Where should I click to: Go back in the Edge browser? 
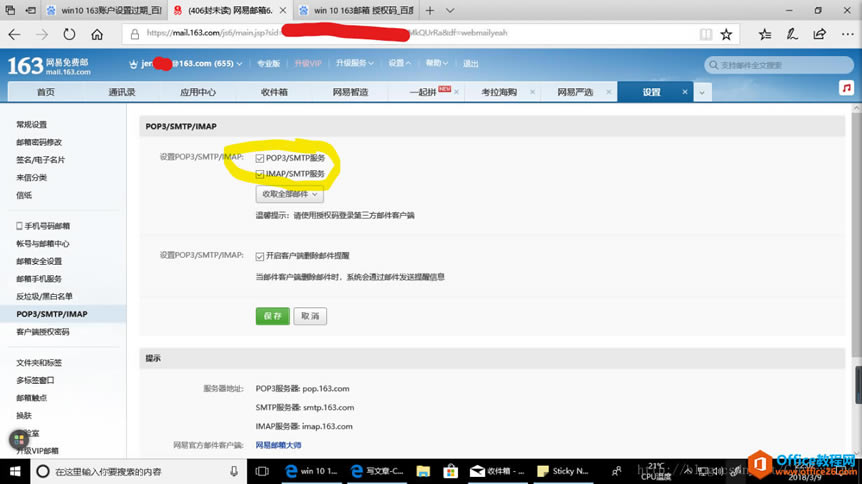(14, 35)
